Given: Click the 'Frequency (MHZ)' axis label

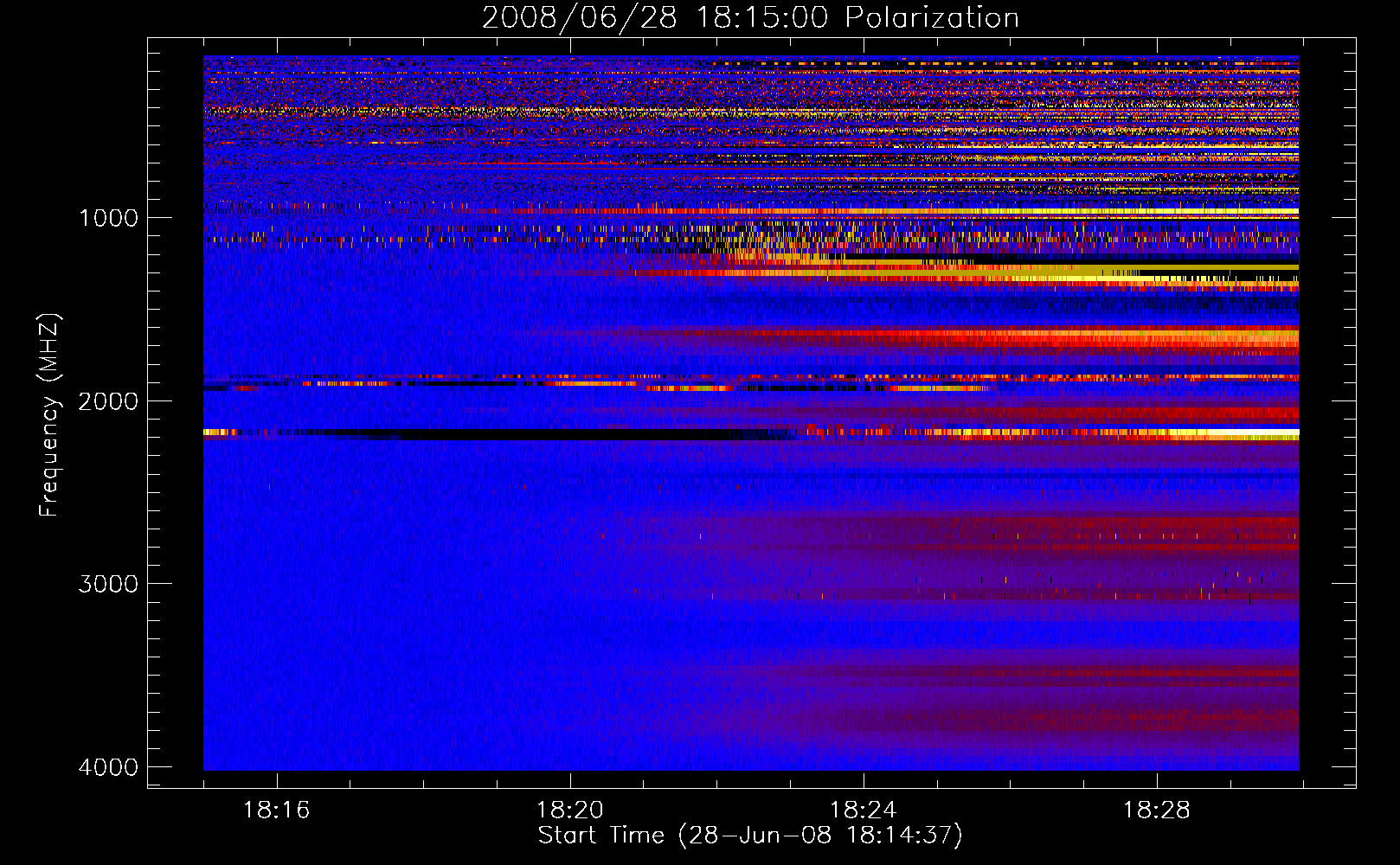Looking at the screenshot, I should click(50, 415).
